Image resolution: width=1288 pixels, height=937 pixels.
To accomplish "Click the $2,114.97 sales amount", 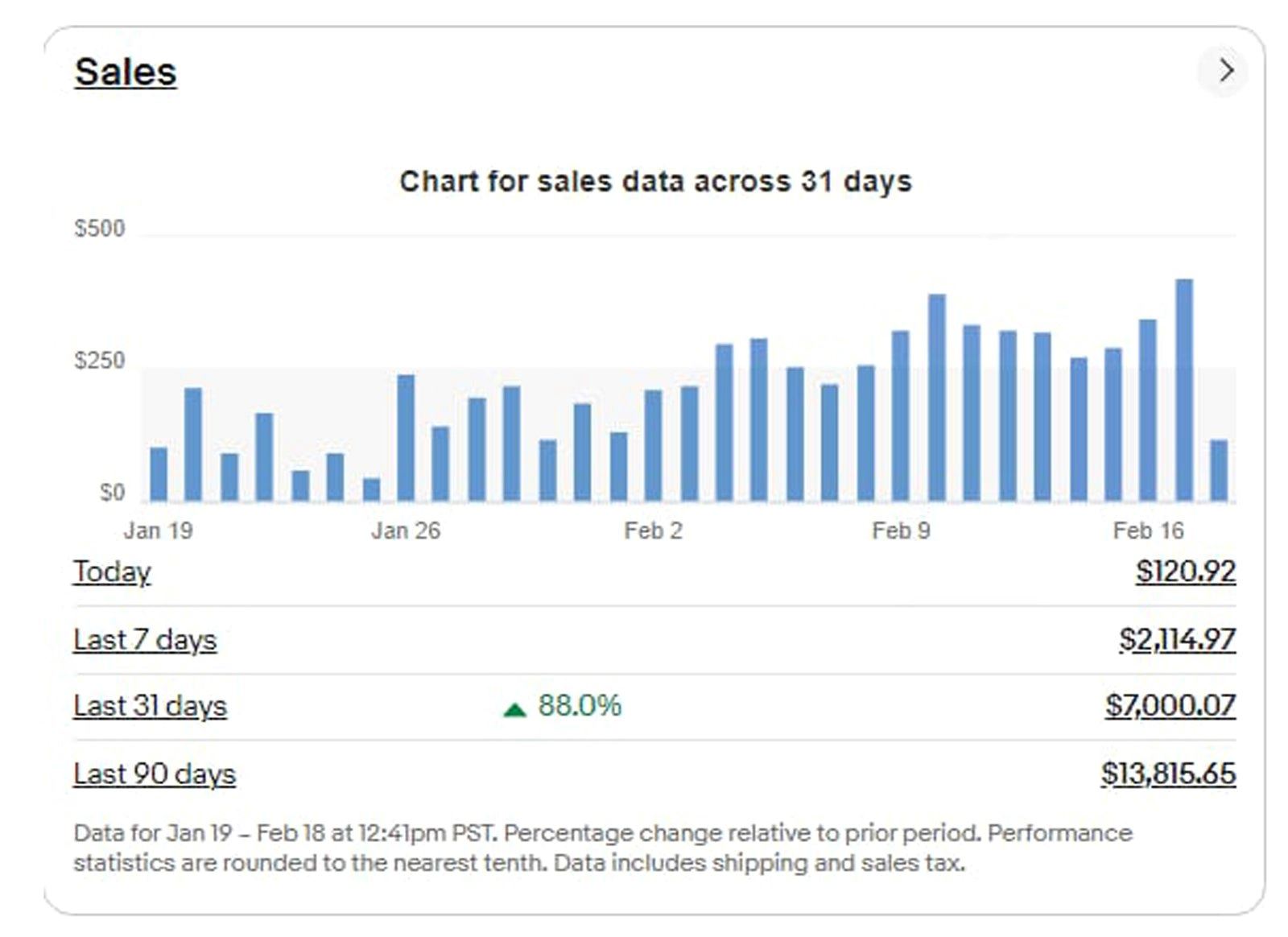I will 1177,640.
